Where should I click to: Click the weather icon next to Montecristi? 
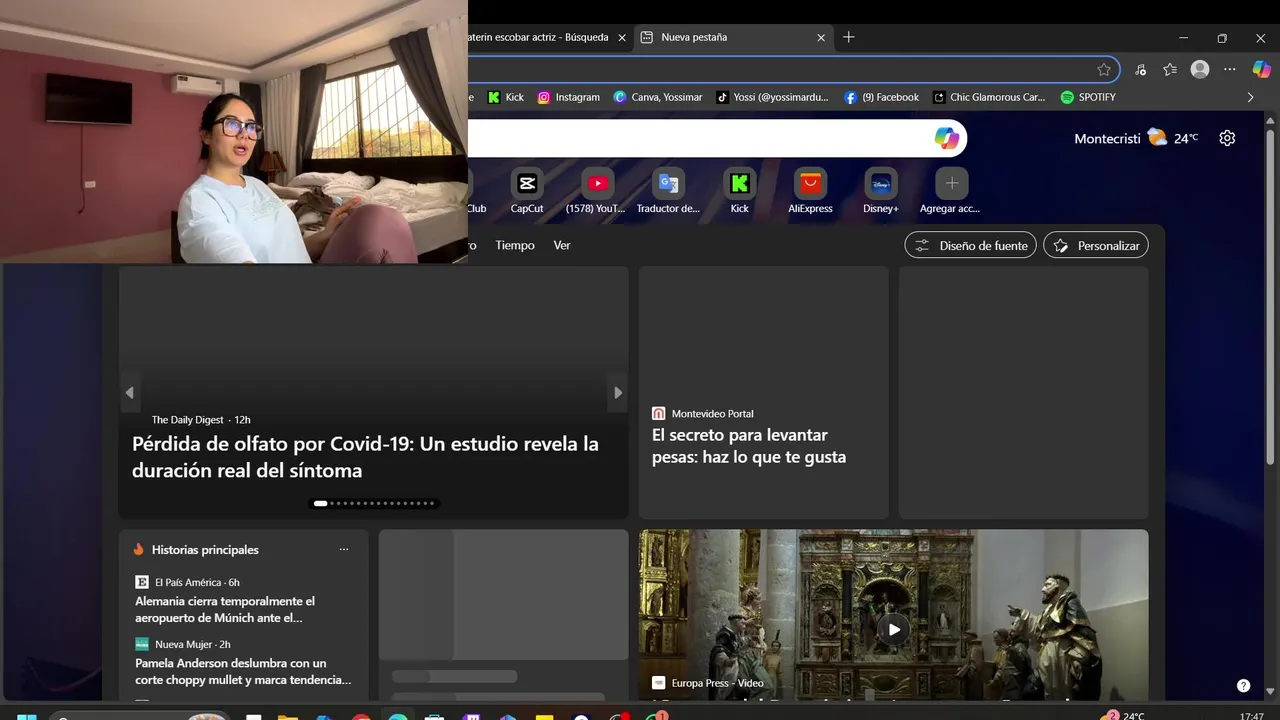pos(1157,137)
